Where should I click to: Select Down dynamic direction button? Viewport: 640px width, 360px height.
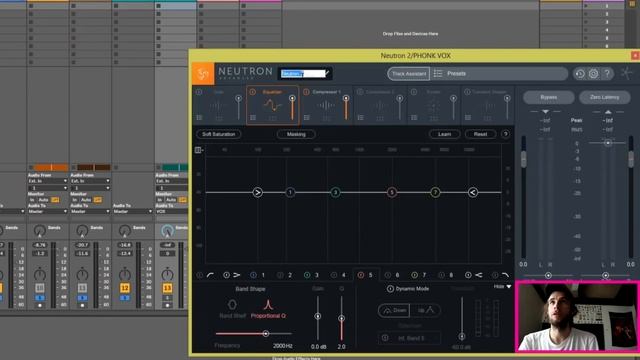point(394,310)
